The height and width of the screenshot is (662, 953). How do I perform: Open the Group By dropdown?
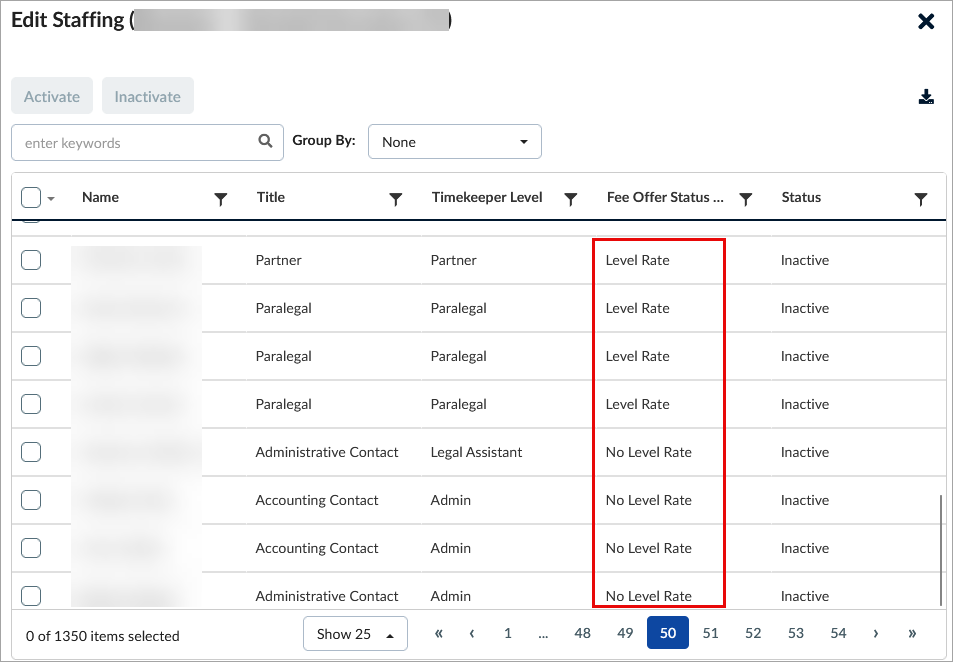pos(455,142)
